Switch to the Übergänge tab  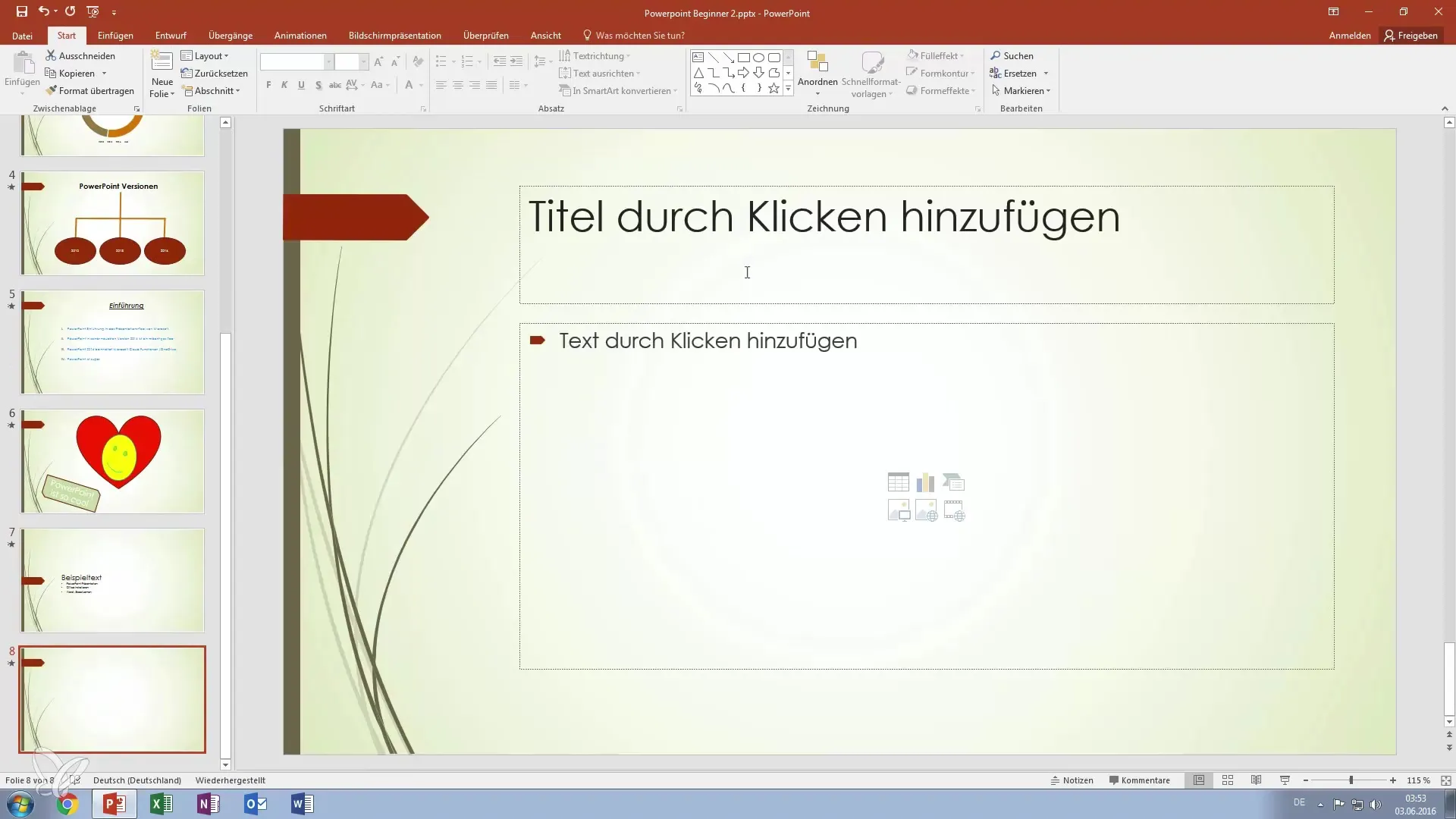(x=231, y=36)
